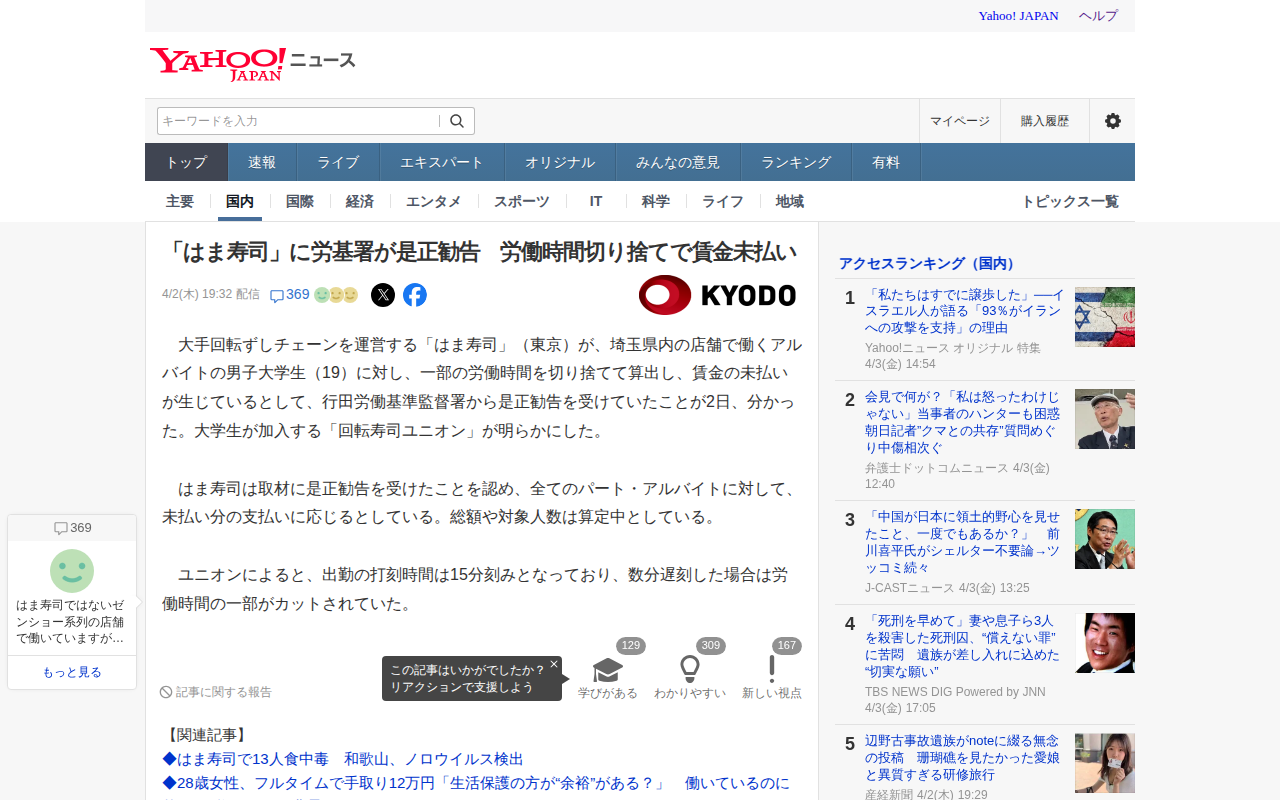Open related article about 28歳女性 フルタイム
Image resolution: width=1280 pixels, height=800 pixels.
(476, 782)
